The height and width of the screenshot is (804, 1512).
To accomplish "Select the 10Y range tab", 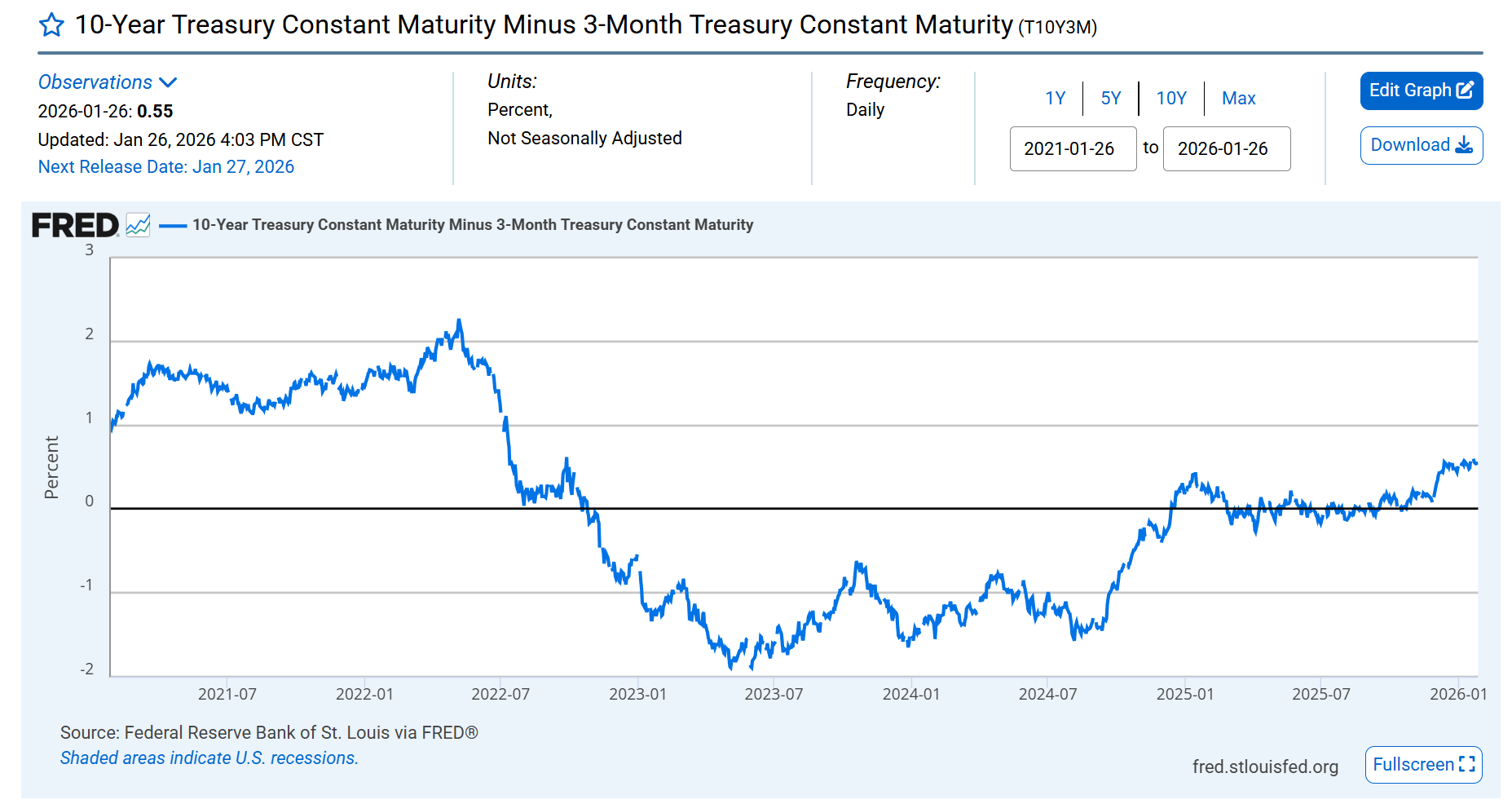I will 1170,98.
